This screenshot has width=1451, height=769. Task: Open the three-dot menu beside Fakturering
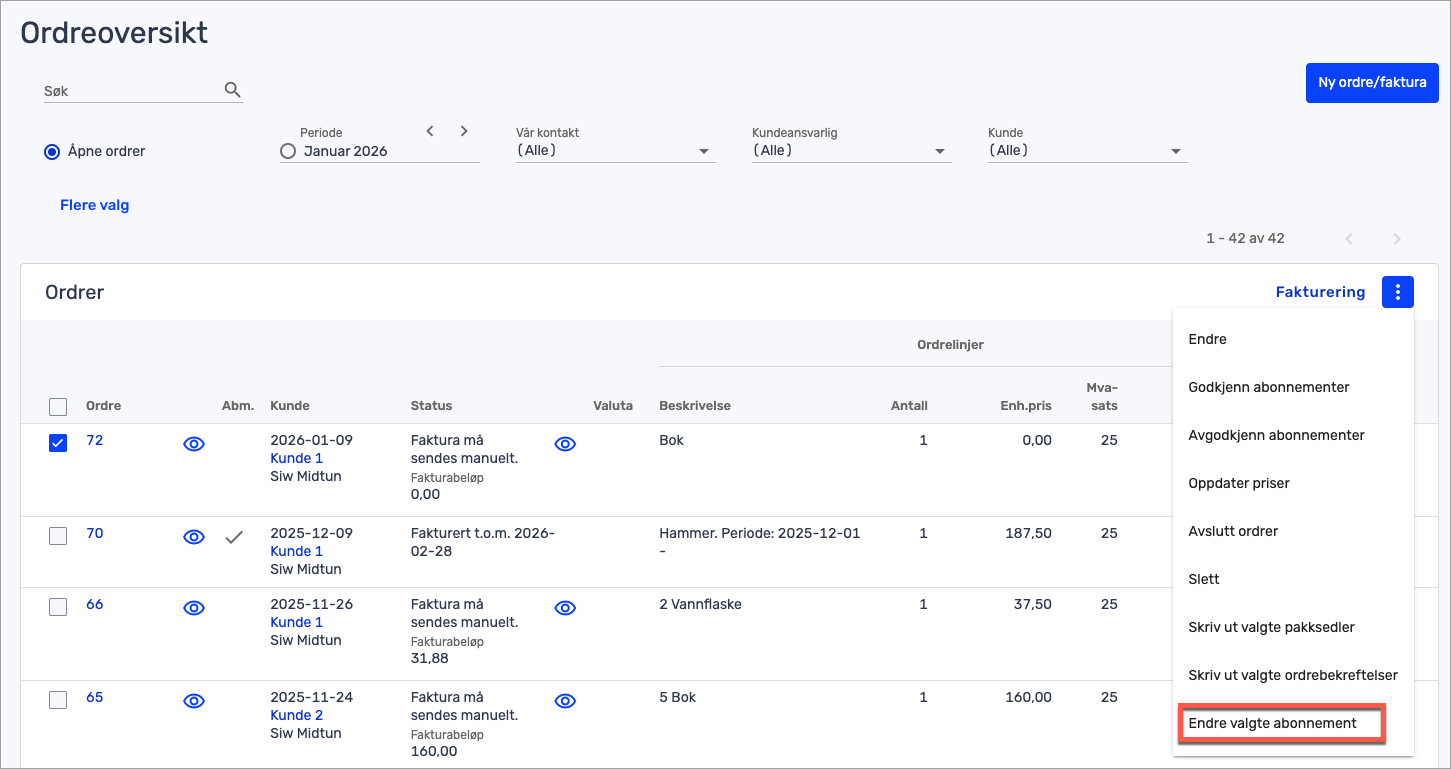(x=1397, y=292)
